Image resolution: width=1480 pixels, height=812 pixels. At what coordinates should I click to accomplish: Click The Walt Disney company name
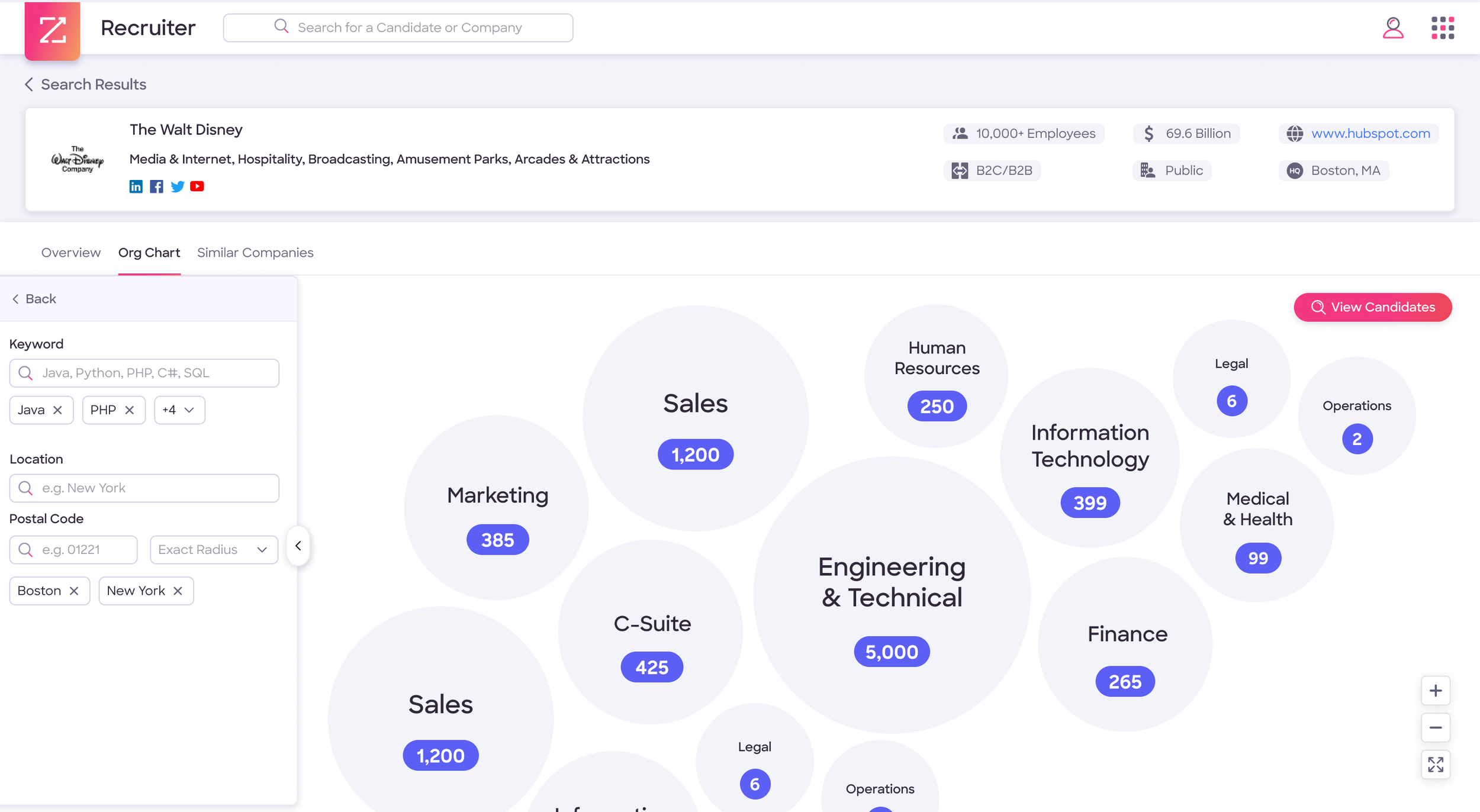(186, 130)
